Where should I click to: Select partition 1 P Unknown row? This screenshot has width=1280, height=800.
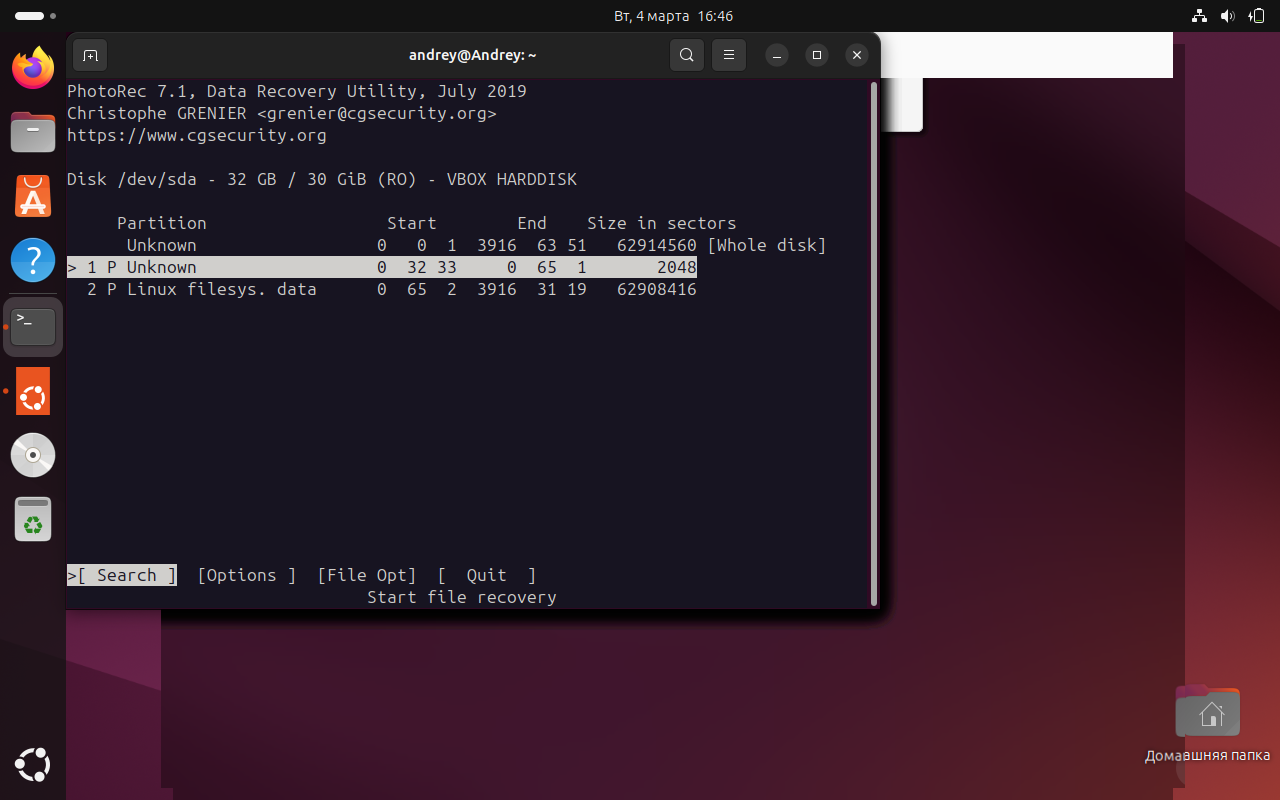[382, 267]
